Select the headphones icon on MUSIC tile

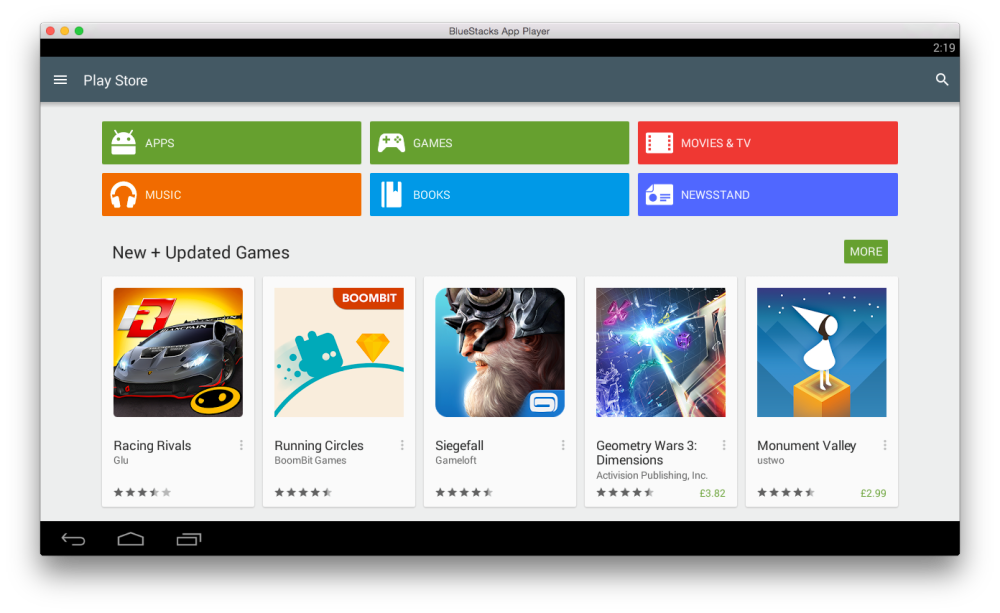tap(124, 194)
